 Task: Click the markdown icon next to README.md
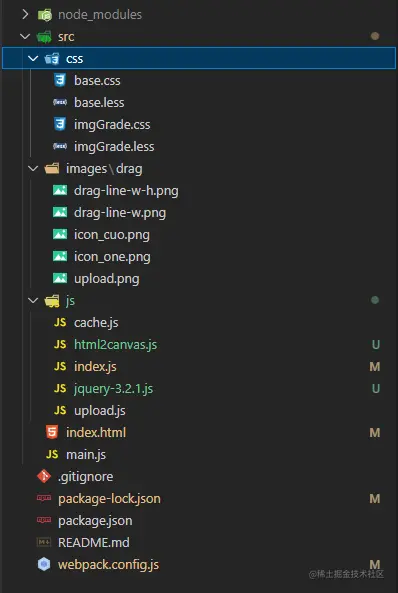tap(44, 542)
